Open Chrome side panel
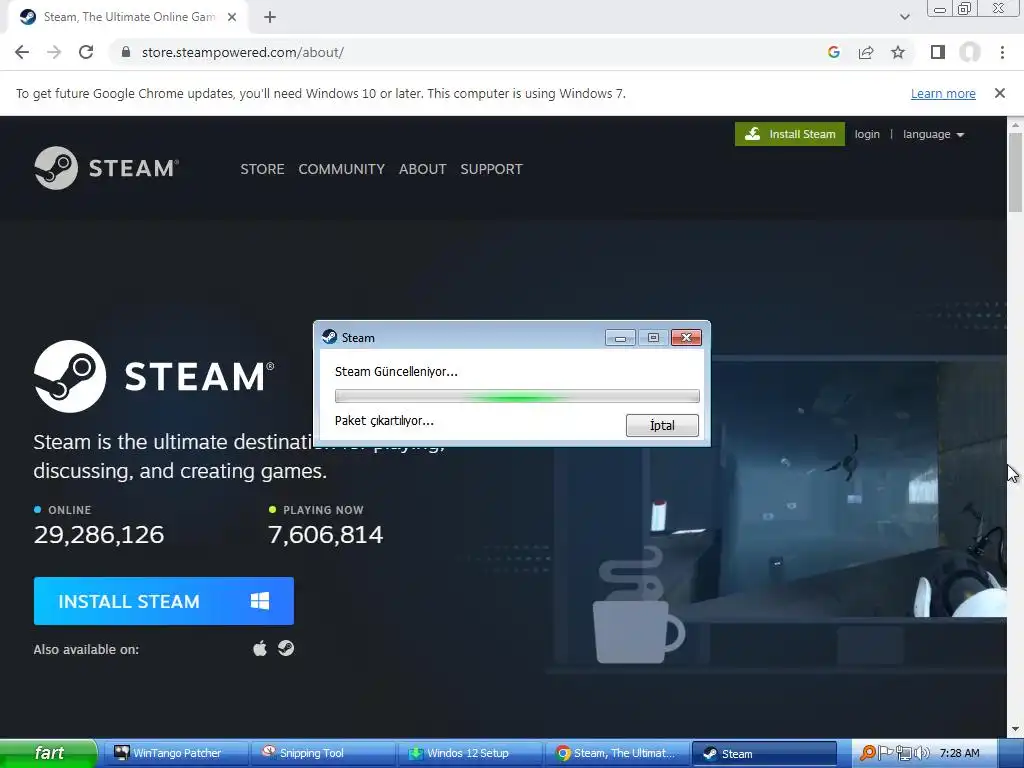The height and width of the screenshot is (768, 1024). pyautogui.click(x=938, y=52)
